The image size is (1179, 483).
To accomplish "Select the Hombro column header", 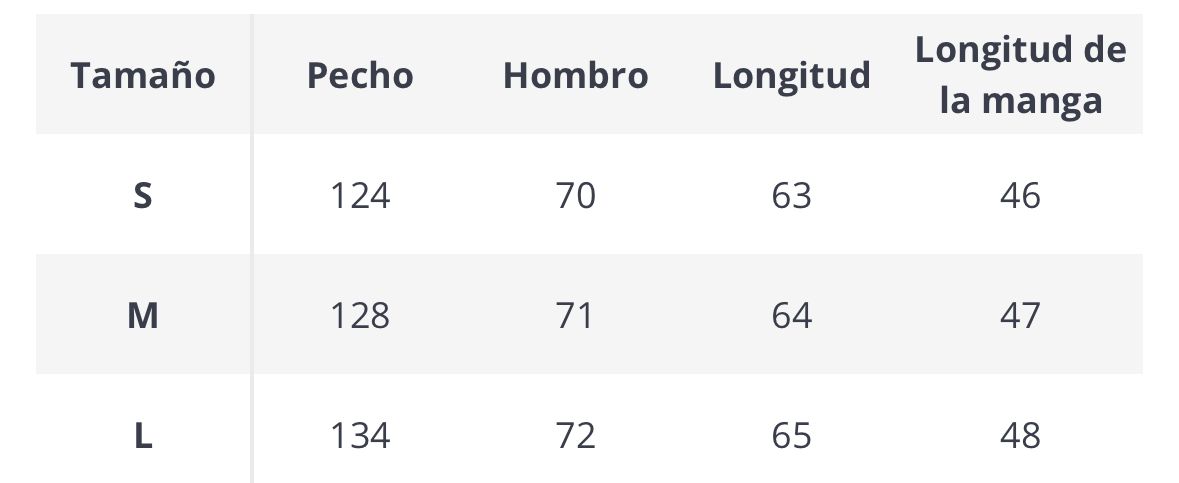I will coord(575,76).
